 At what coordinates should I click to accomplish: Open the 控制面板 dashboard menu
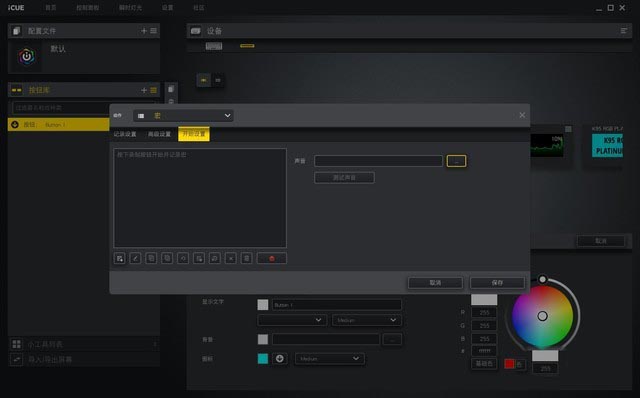pos(87,8)
